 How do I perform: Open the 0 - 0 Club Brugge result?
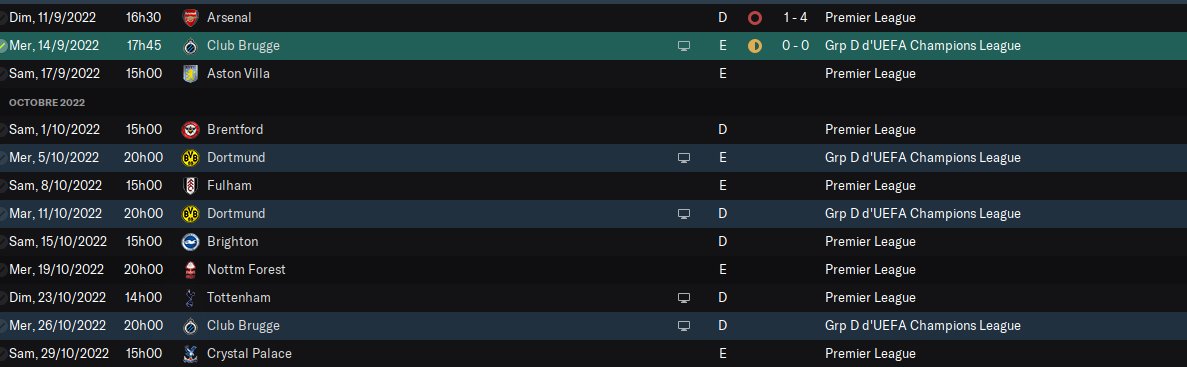pyautogui.click(x=796, y=45)
